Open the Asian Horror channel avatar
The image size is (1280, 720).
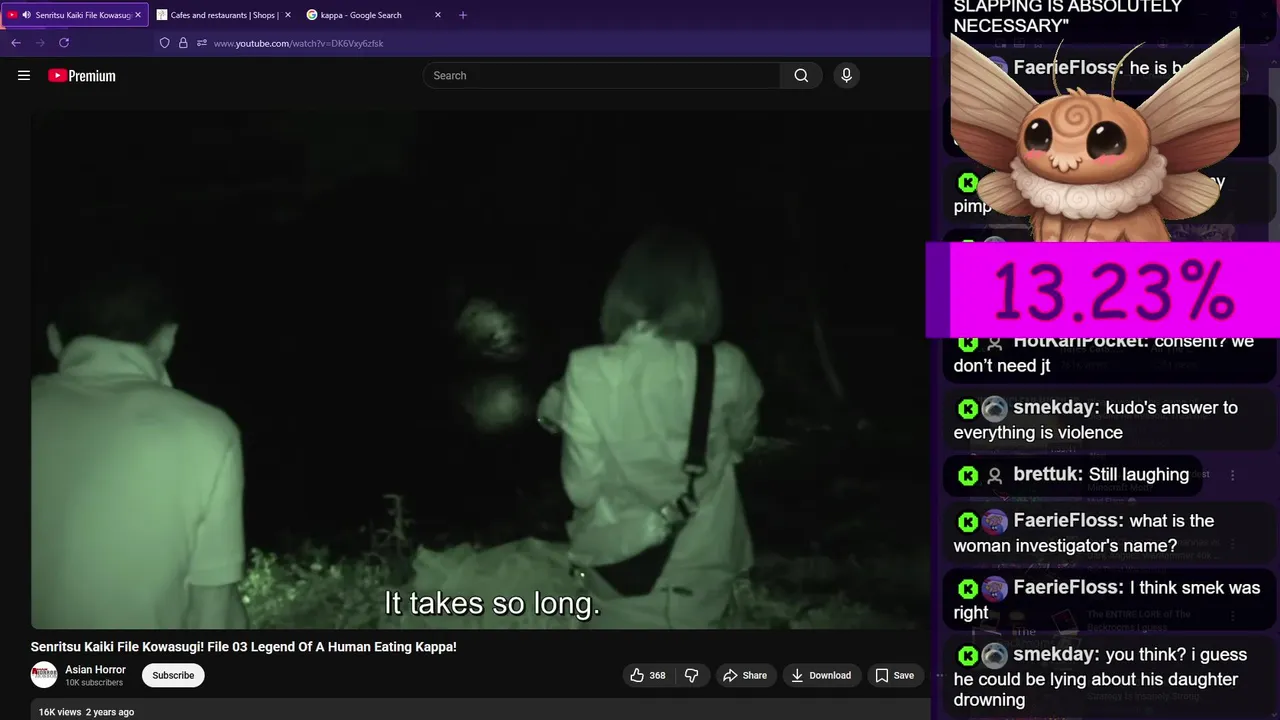coord(44,675)
